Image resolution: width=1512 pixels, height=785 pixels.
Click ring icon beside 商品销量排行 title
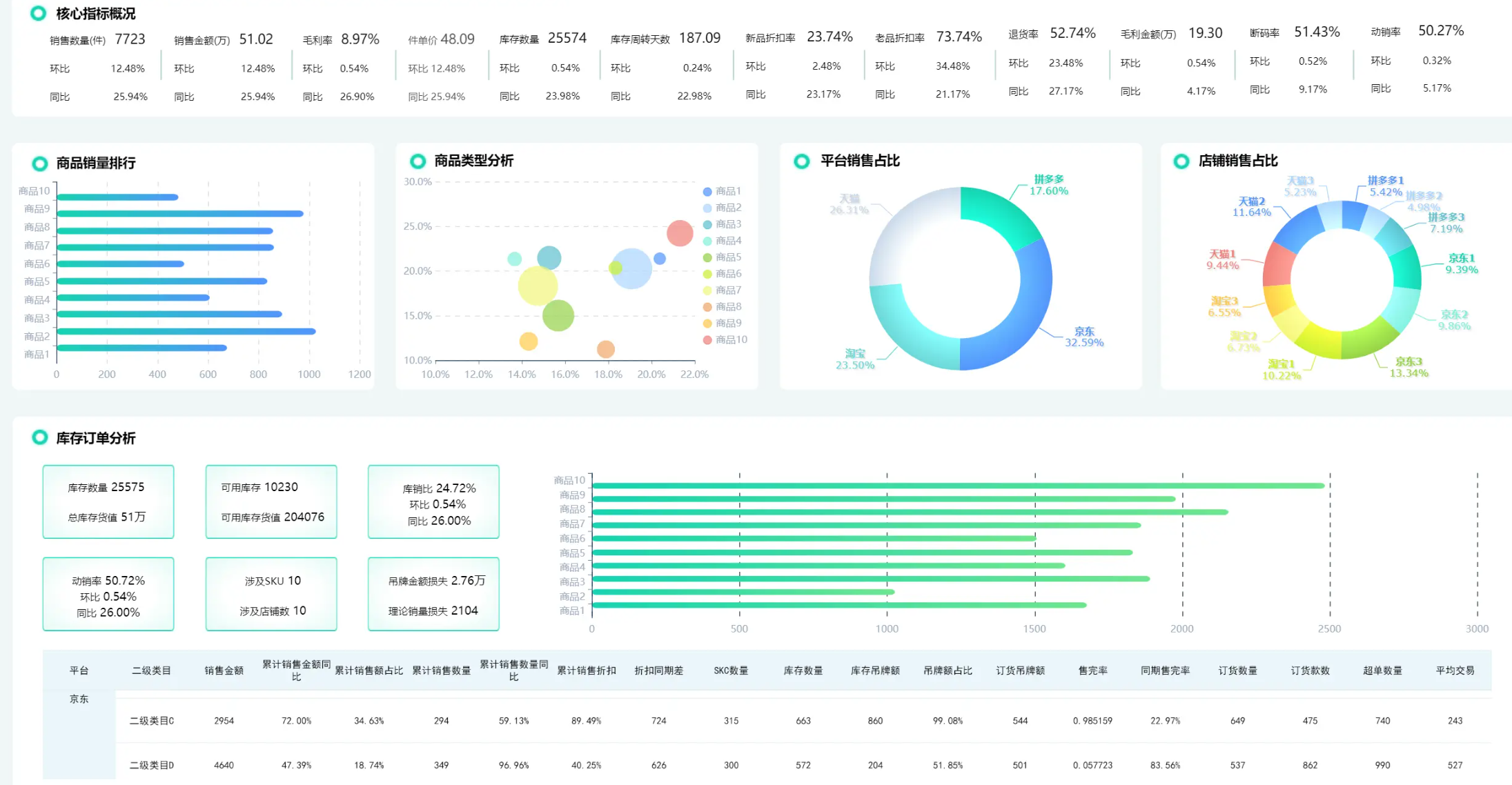coord(40,163)
